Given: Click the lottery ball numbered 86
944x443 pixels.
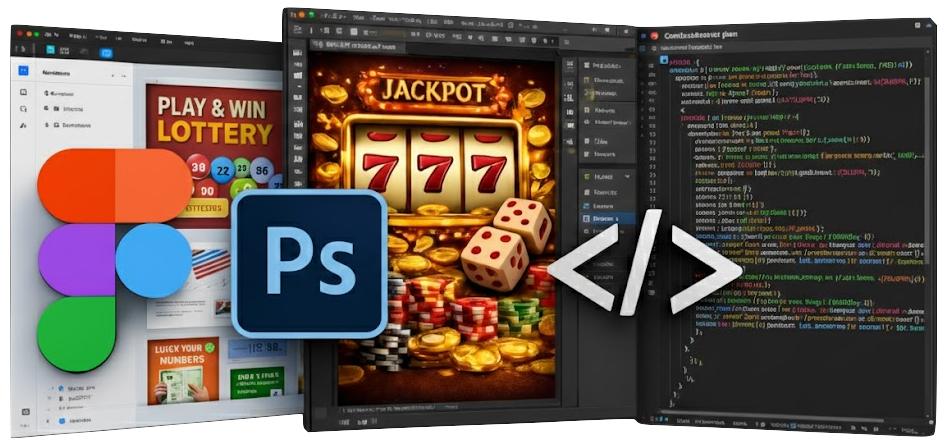Looking at the screenshot, I should point(262,170).
